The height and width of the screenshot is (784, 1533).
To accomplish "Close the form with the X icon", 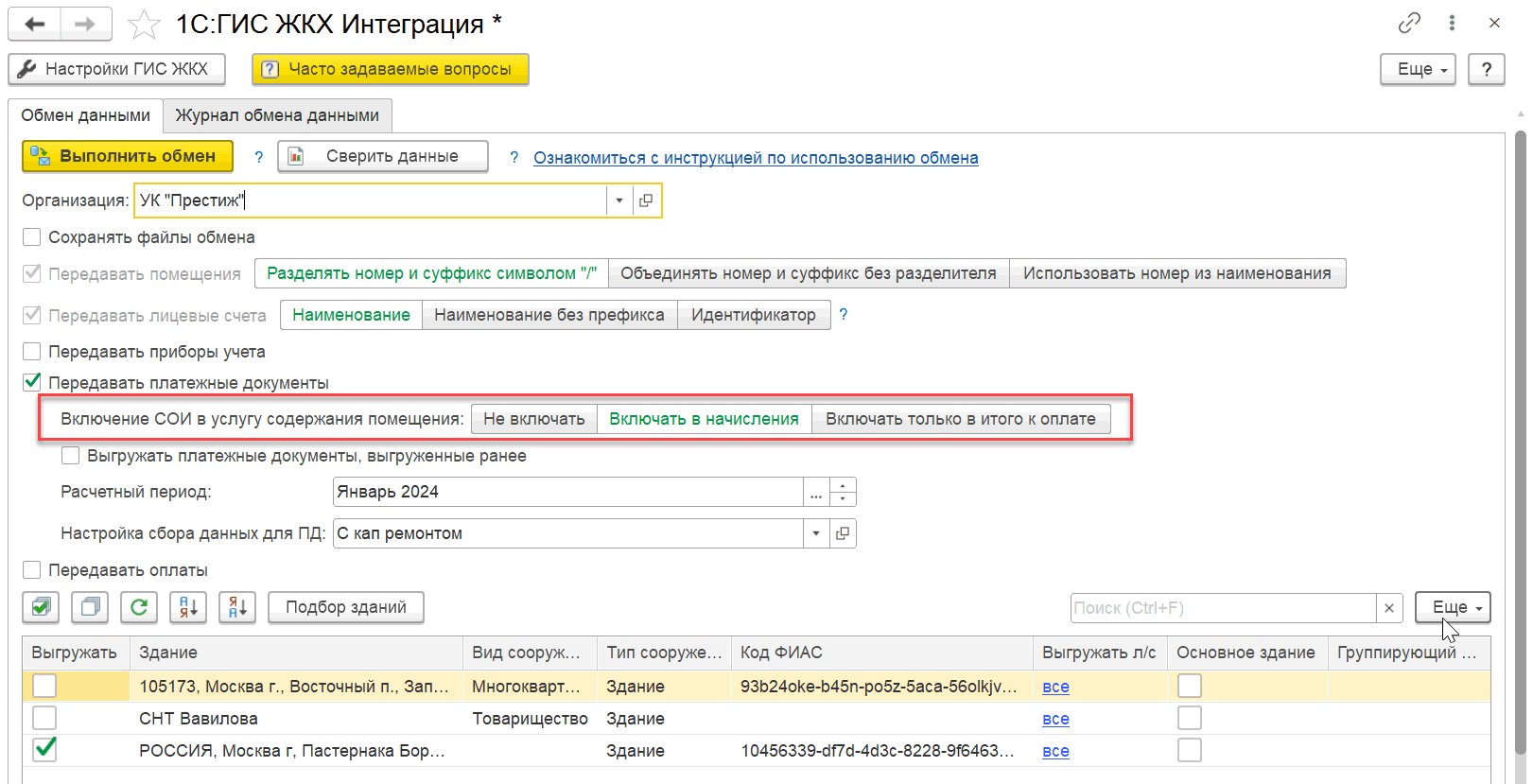I will click(1494, 23).
